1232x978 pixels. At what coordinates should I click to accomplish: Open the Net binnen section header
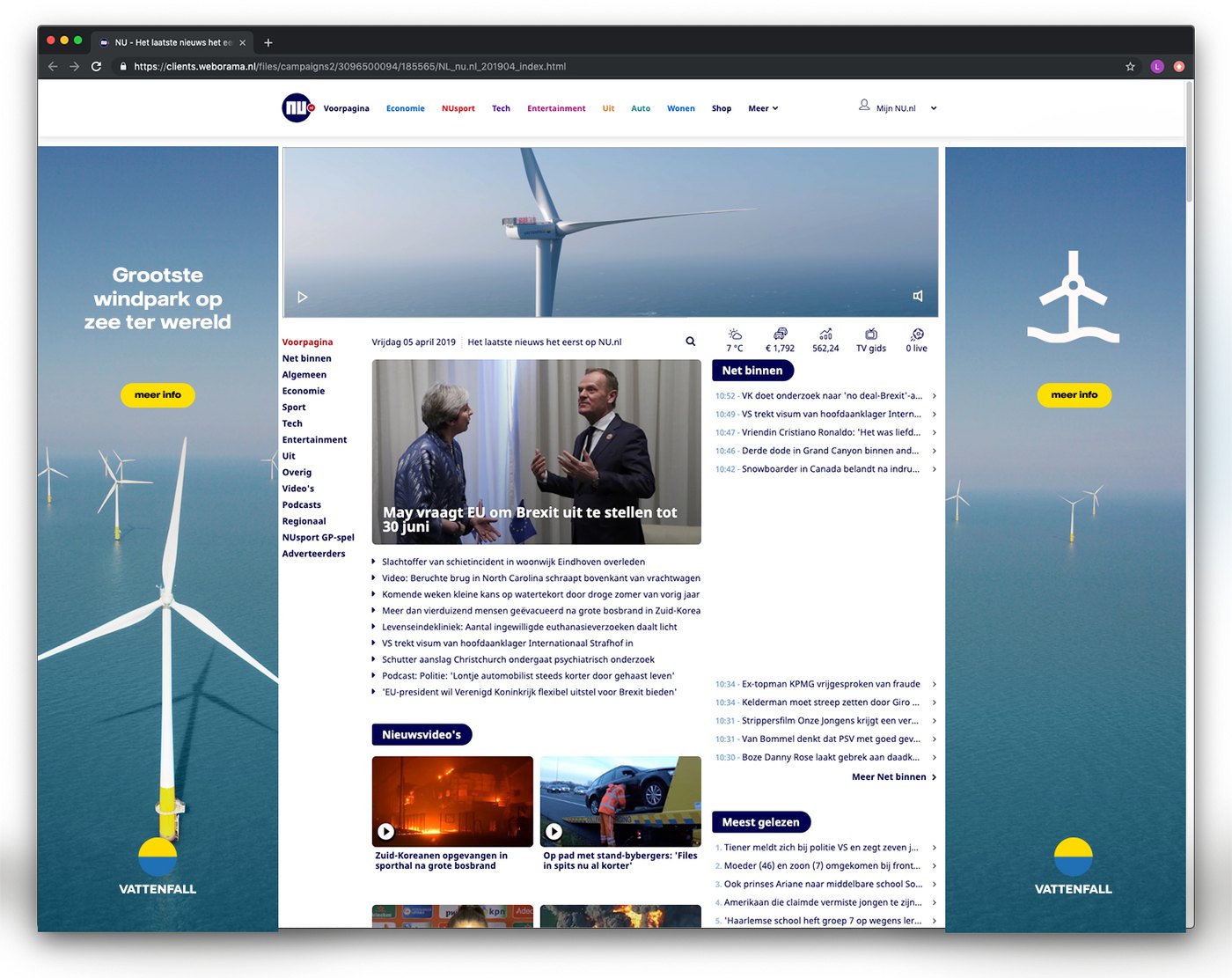point(752,371)
